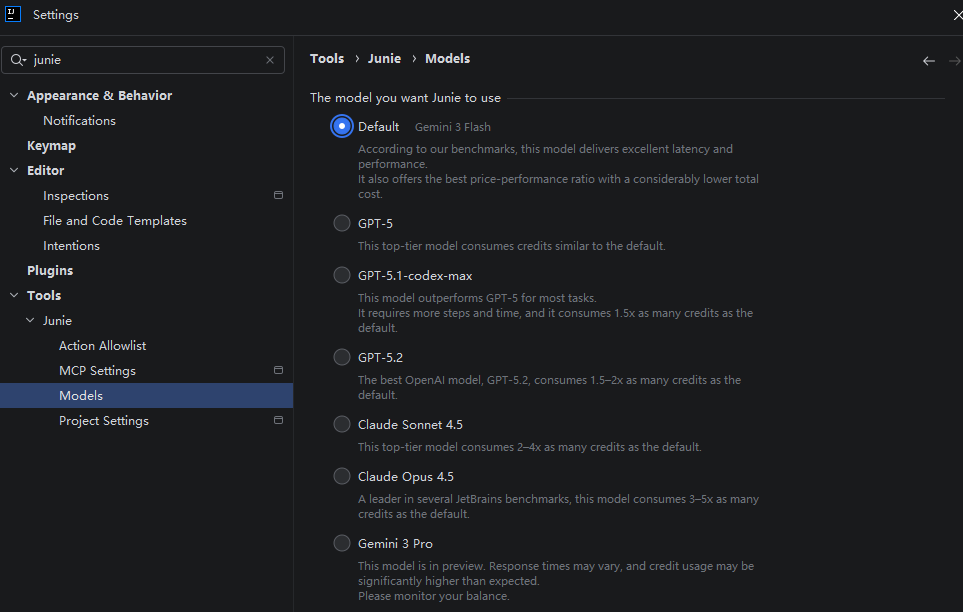Image resolution: width=963 pixels, height=612 pixels.
Task: Clear the junie search text
Action: point(269,60)
